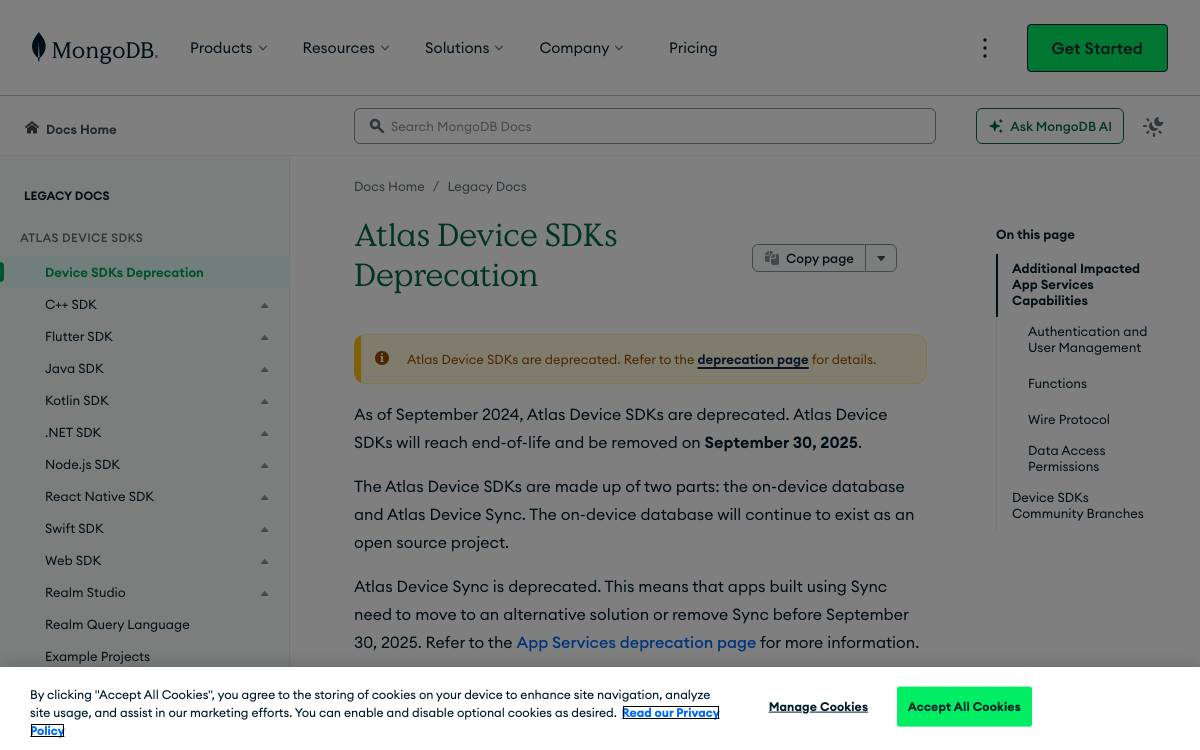Click Legacy Docs sidebar heading
1200x750 pixels.
tap(67, 196)
